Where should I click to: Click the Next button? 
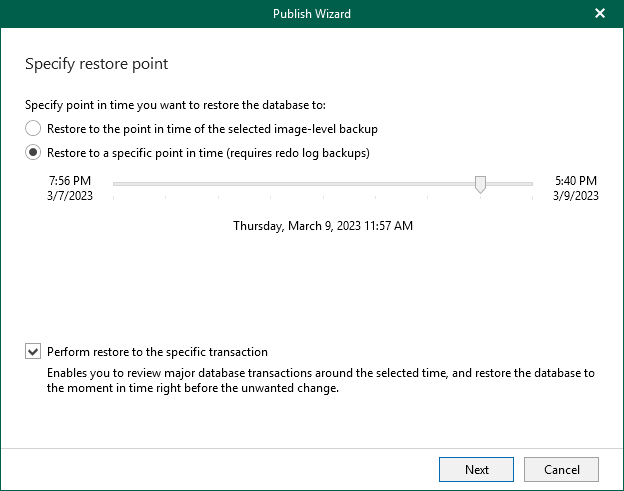[x=476, y=469]
